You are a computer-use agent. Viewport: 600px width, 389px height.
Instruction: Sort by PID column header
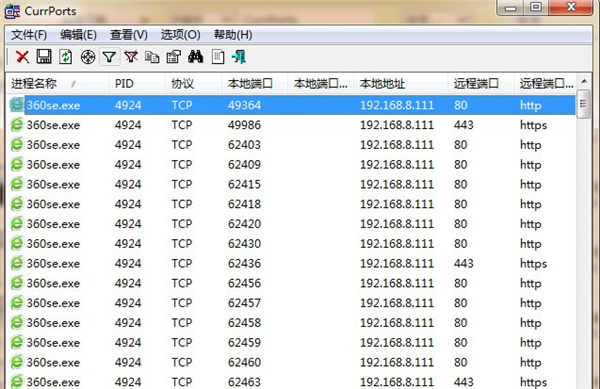point(137,83)
